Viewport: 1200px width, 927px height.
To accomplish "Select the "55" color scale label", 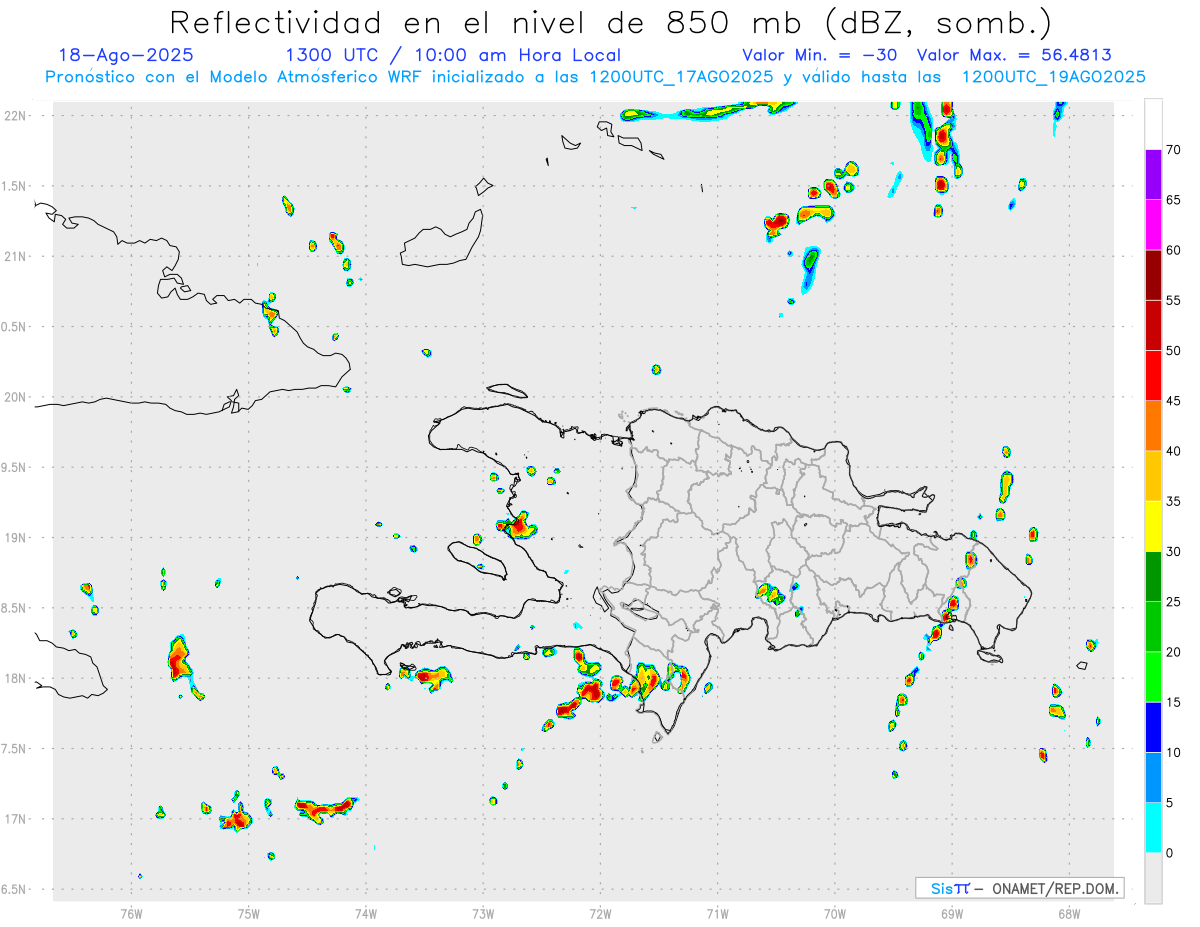I will 1174,300.
